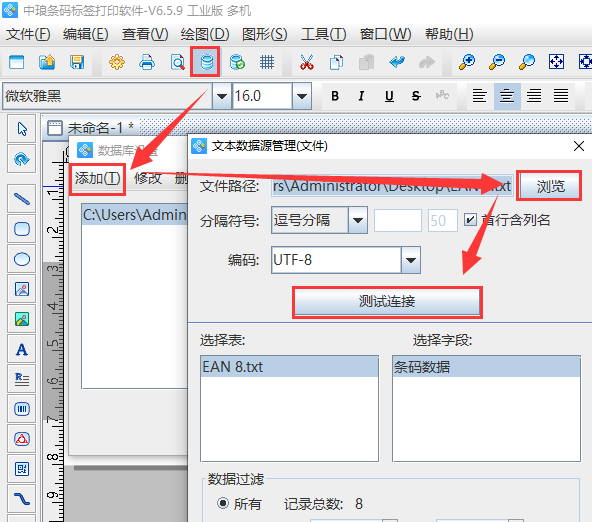Open print preview icon
The width and height of the screenshot is (592, 522).
click(177, 62)
